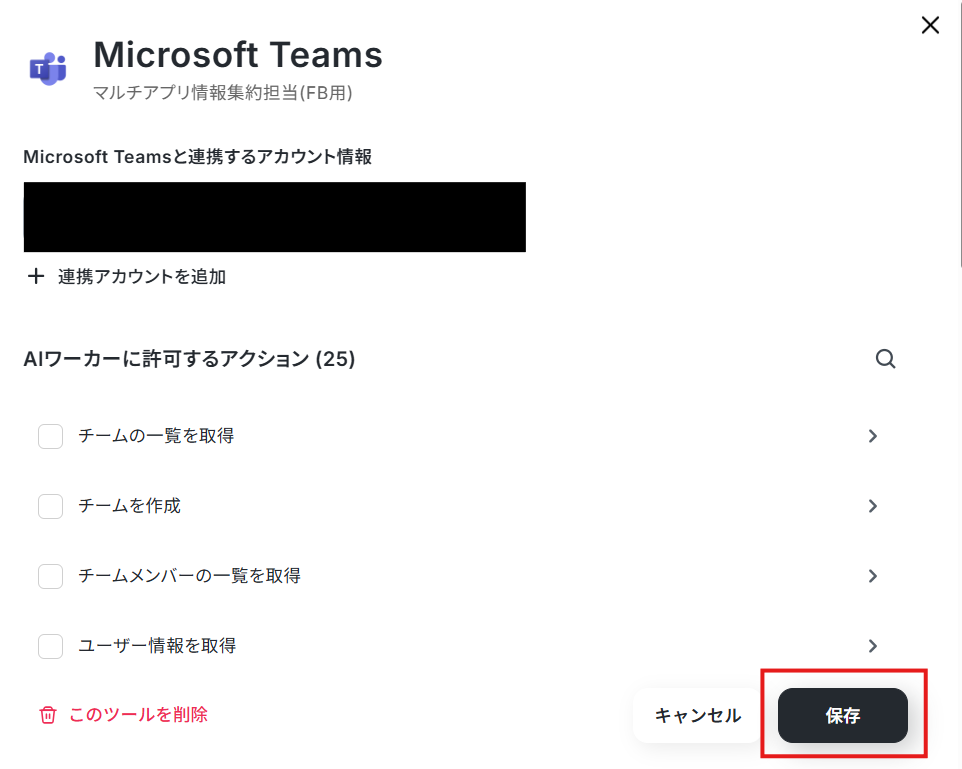Click the キャンセル button
Image resolution: width=962 pixels, height=769 pixels.
point(698,716)
